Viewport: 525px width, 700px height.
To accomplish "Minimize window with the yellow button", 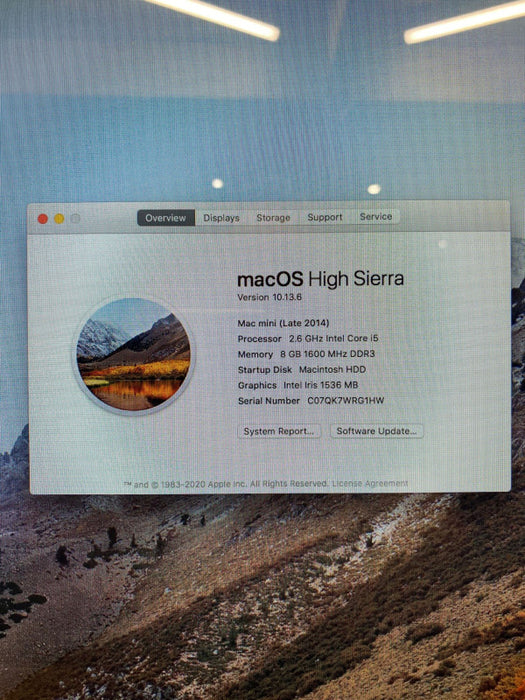I will 59,219.
